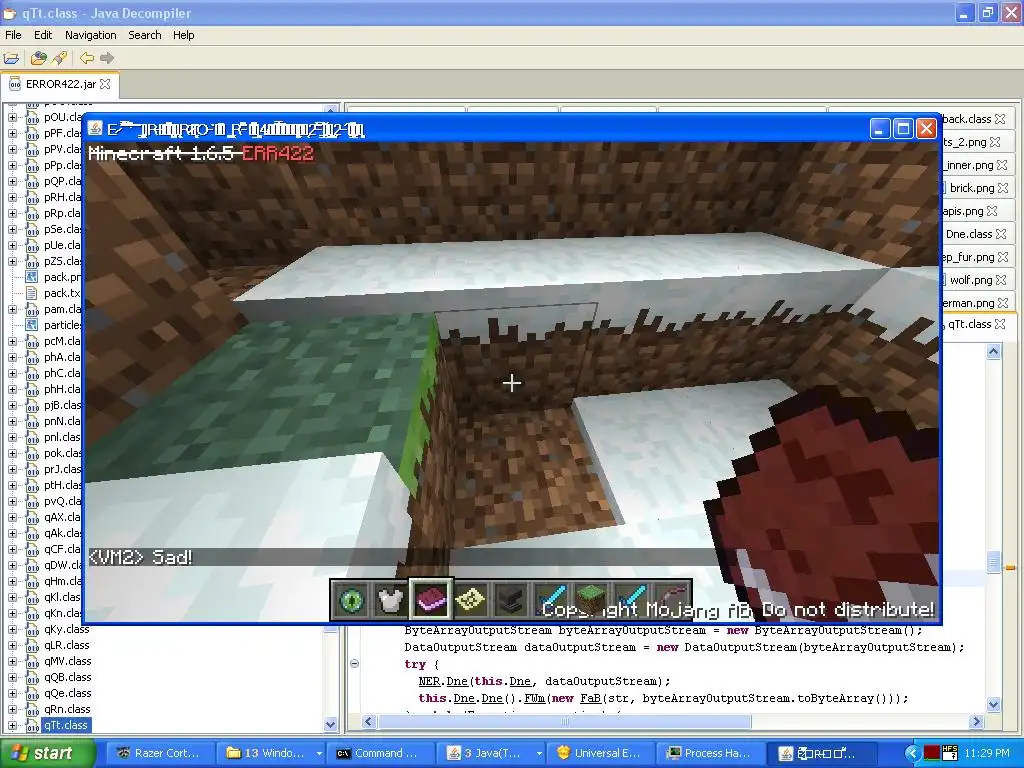
Task: Open the Command Prompt taskbar button
Action: (x=379, y=753)
